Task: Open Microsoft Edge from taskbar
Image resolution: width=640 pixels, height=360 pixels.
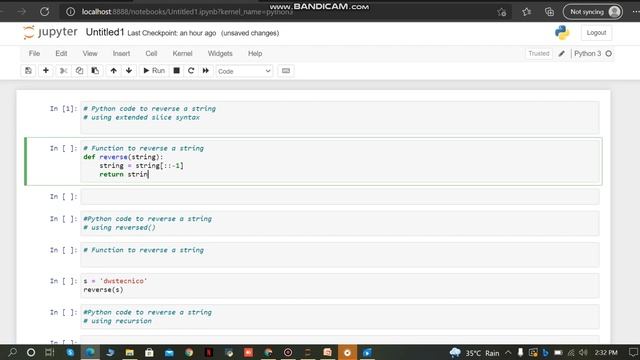Action: point(90,352)
